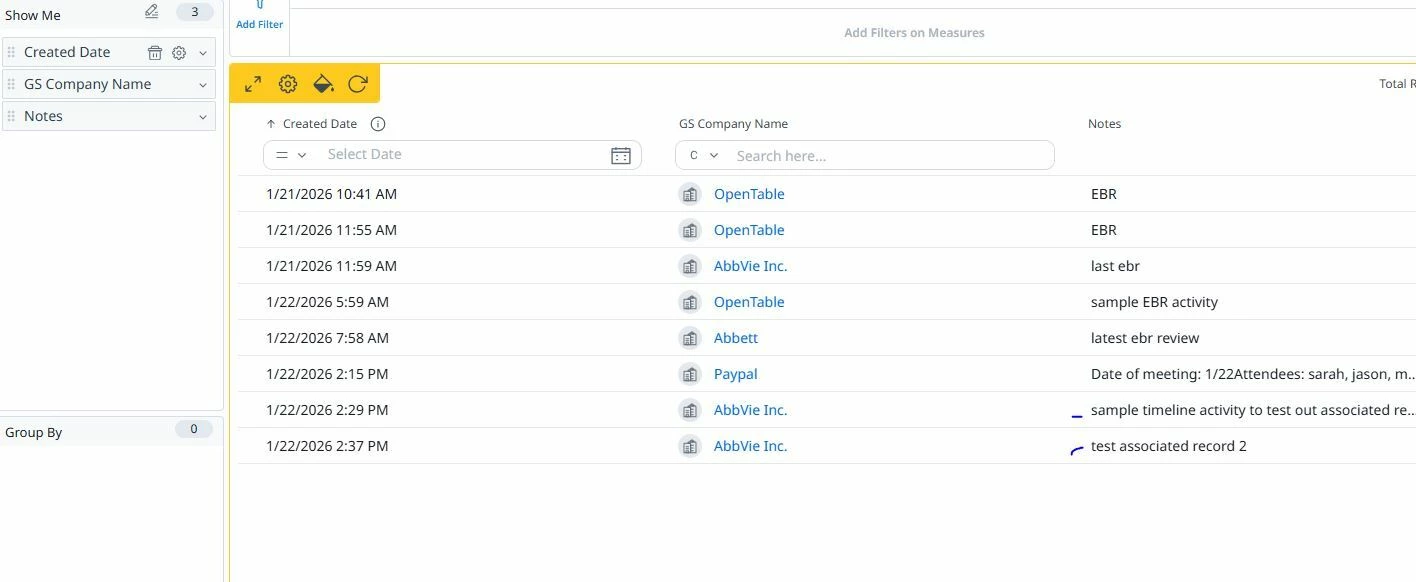Click company icon in 10:41 AM OpenTable row
1416x582 pixels.
[689, 194]
